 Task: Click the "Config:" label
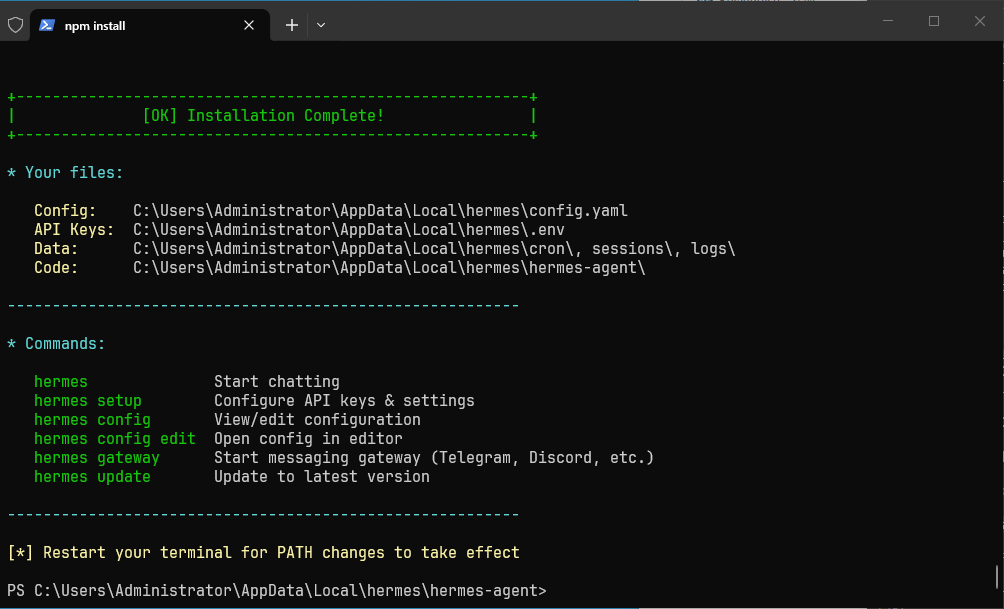pyautogui.click(x=65, y=211)
